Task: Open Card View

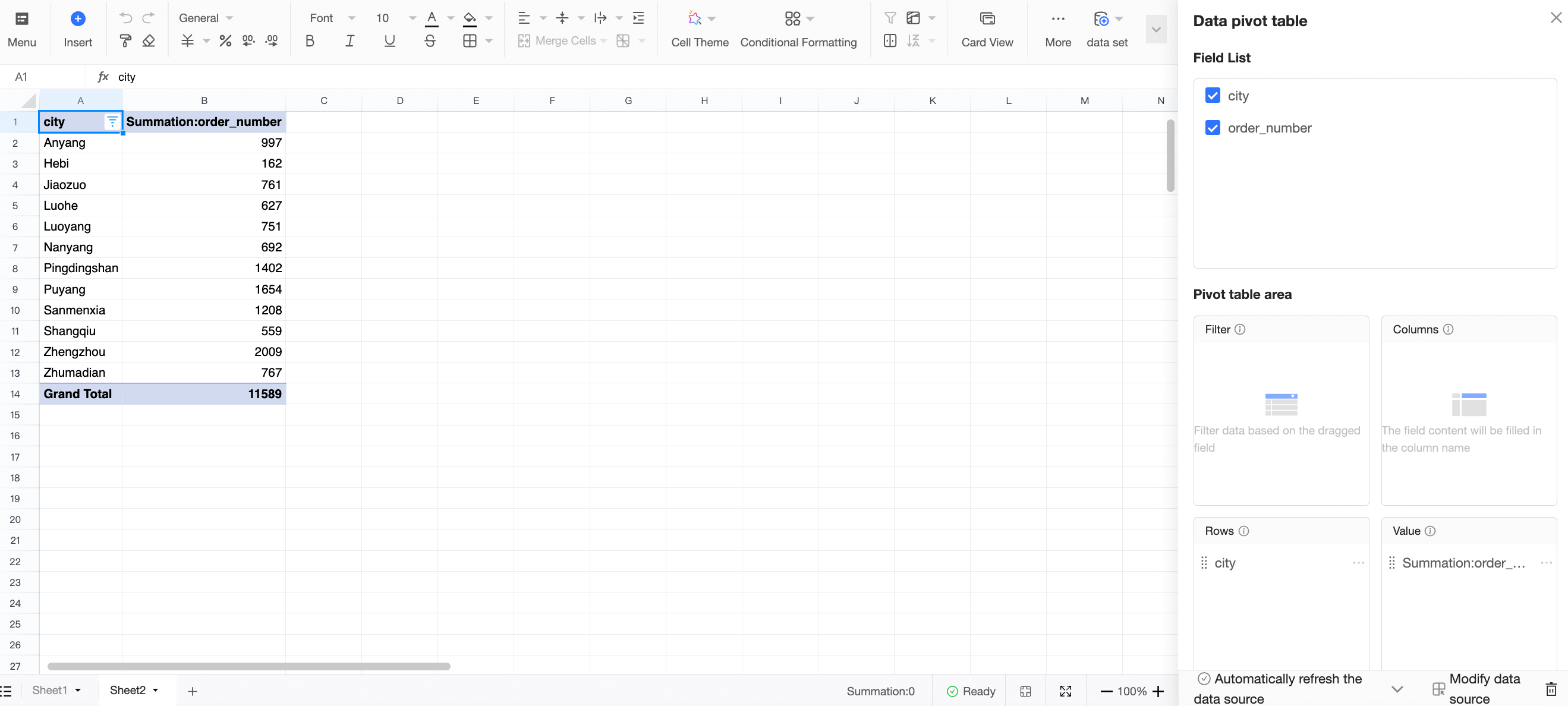Action: [987, 29]
